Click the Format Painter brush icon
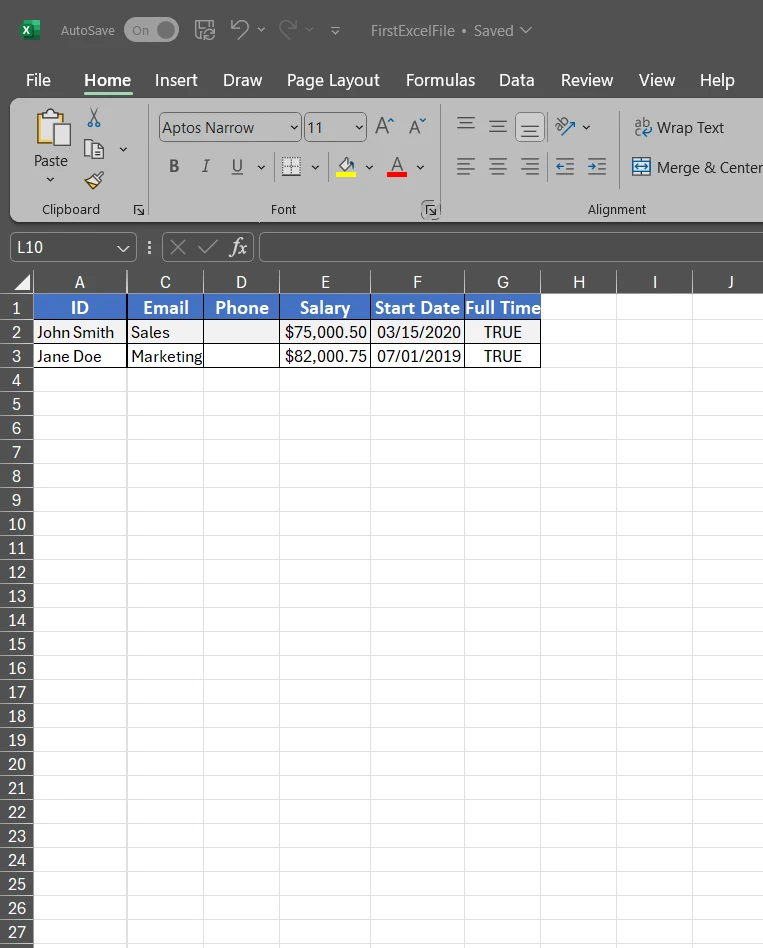The height and width of the screenshot is (948, 763). point(94,180)
